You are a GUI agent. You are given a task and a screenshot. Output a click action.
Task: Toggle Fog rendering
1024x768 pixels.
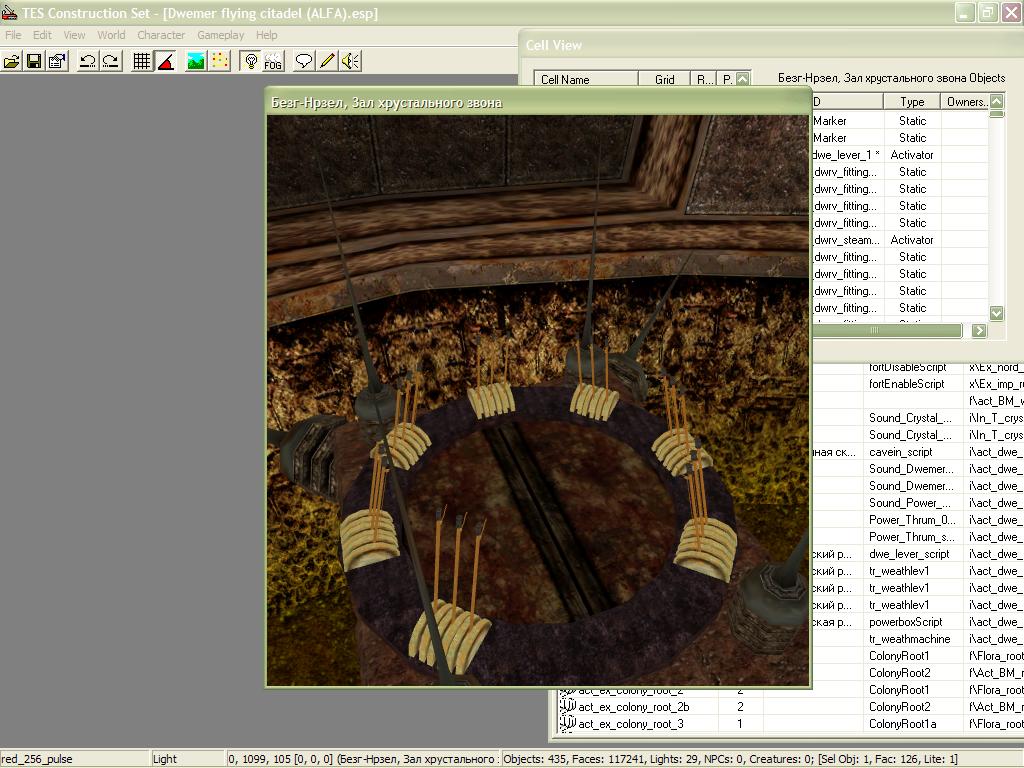(273, 61)
